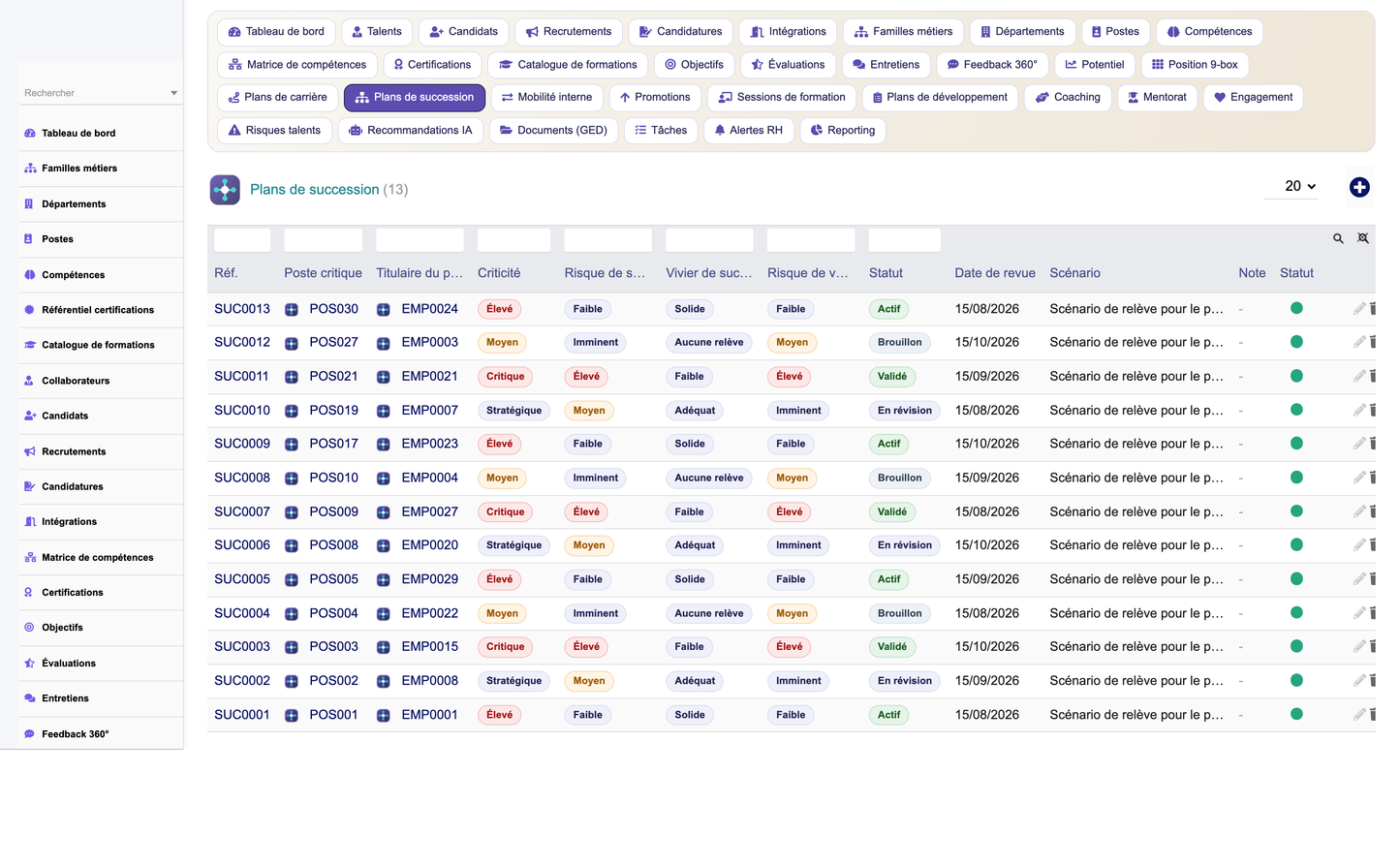Click the magnifier search icon above table
Viewport: 1400px width, 866px height.
(1338, 238)
